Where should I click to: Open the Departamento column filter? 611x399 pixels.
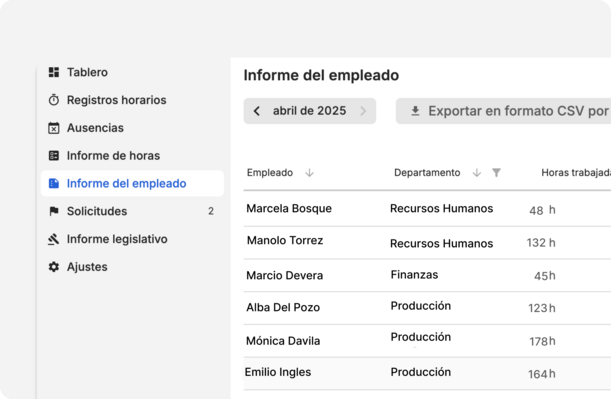point(496,173)
